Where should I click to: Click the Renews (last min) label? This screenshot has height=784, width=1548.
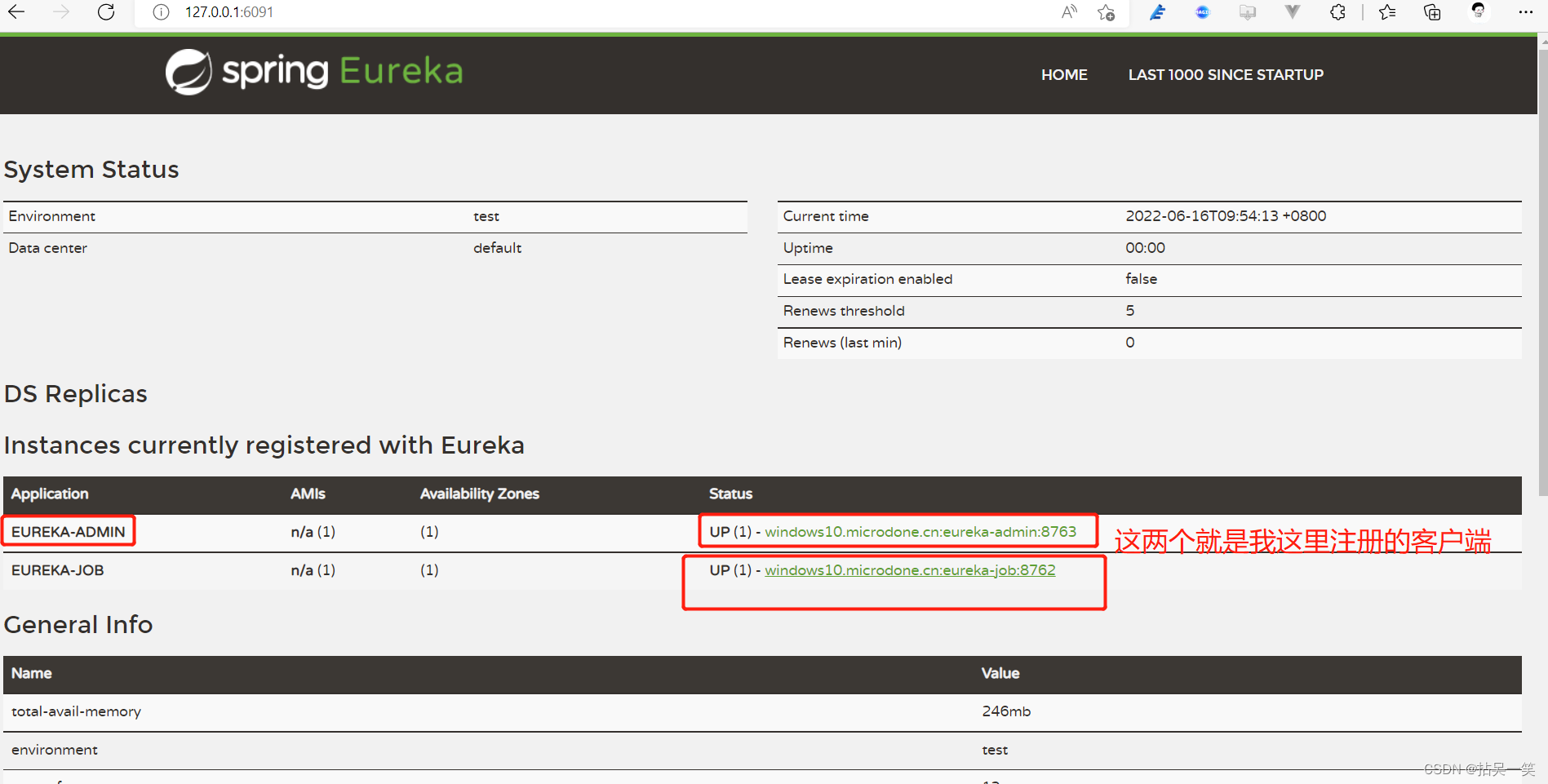coord(842,343)
